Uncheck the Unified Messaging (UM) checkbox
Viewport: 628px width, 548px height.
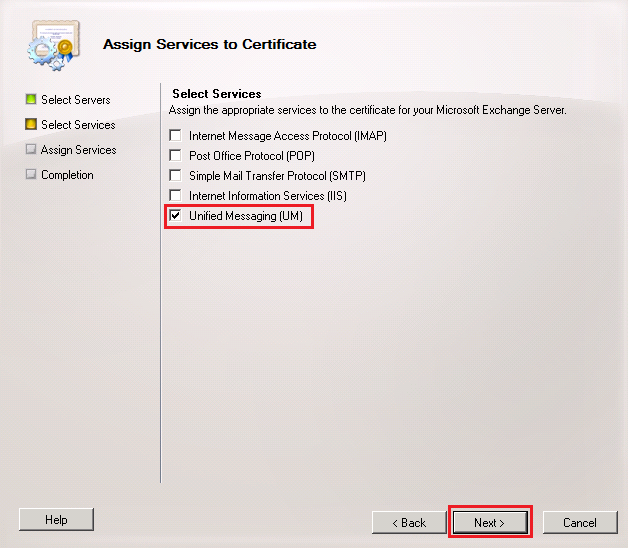click(175, 216)
